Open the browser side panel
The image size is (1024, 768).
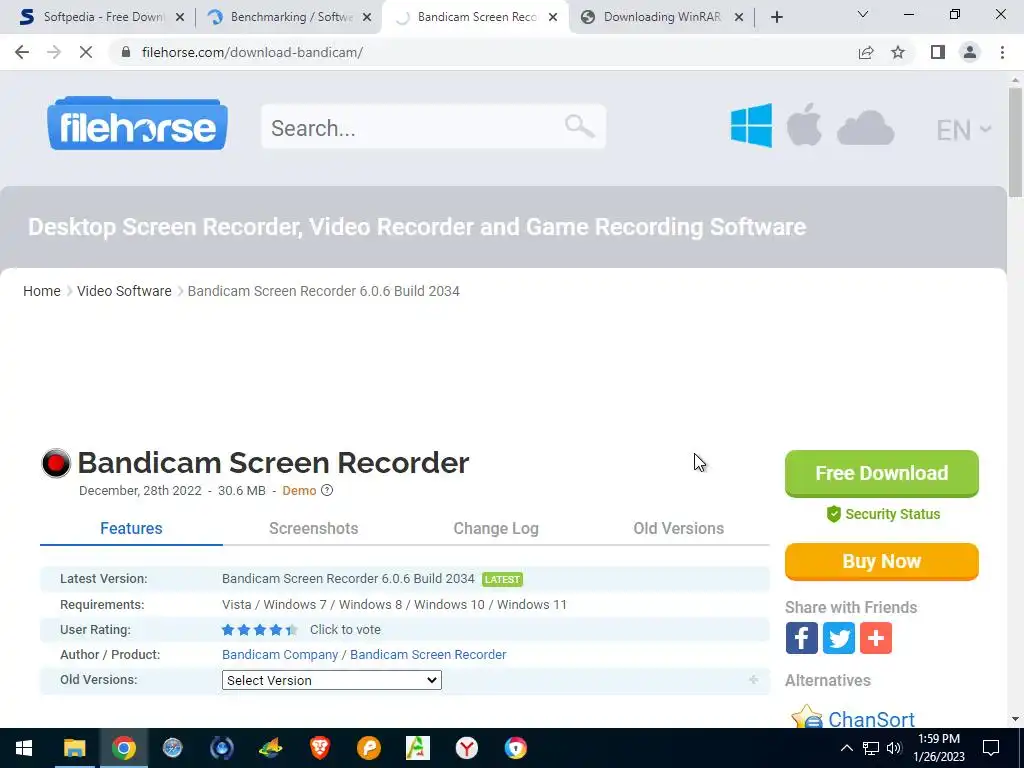pyautogui.click(x=938, y=52)
